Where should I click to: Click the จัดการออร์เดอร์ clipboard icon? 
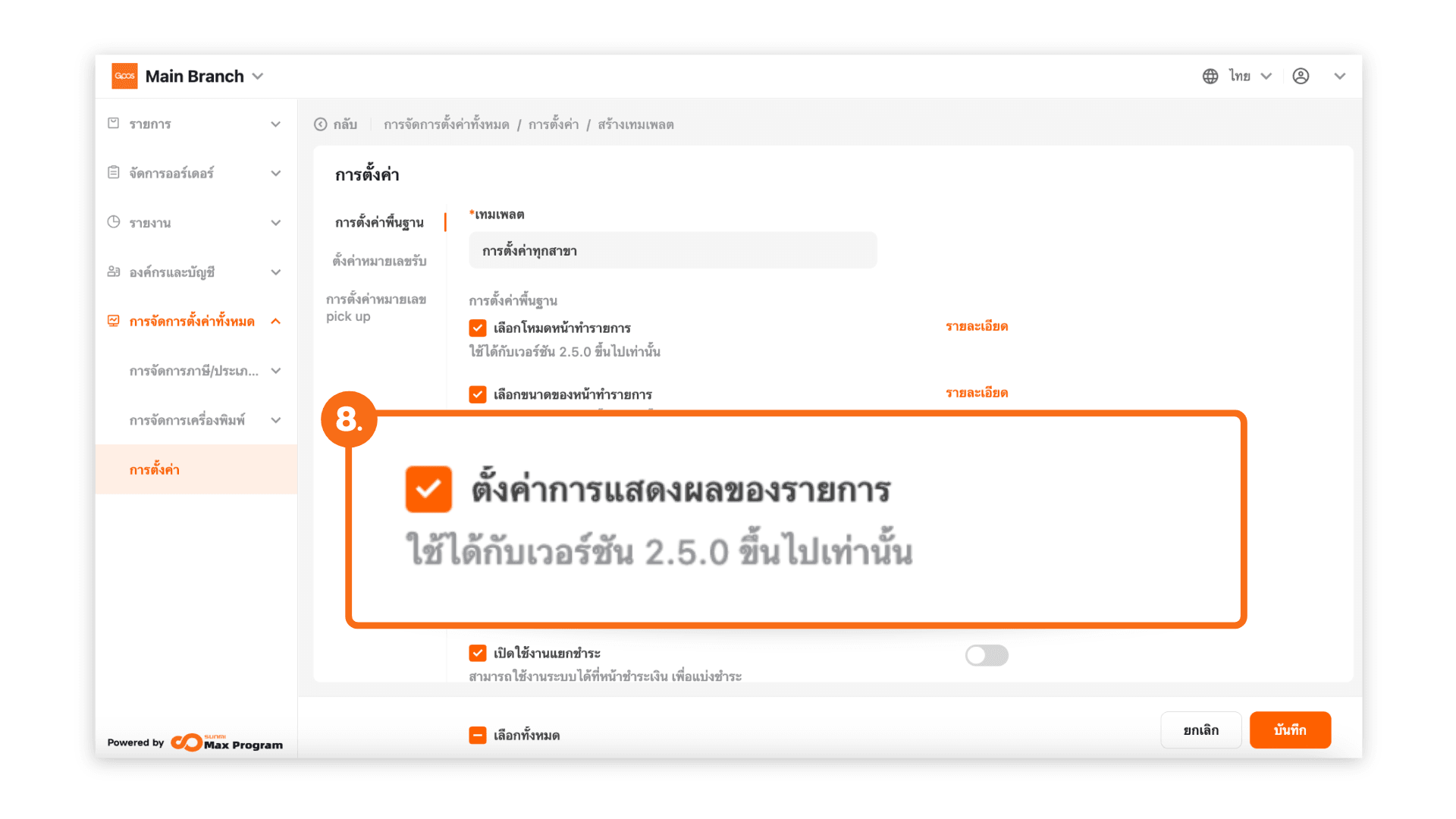click(114, 173)
